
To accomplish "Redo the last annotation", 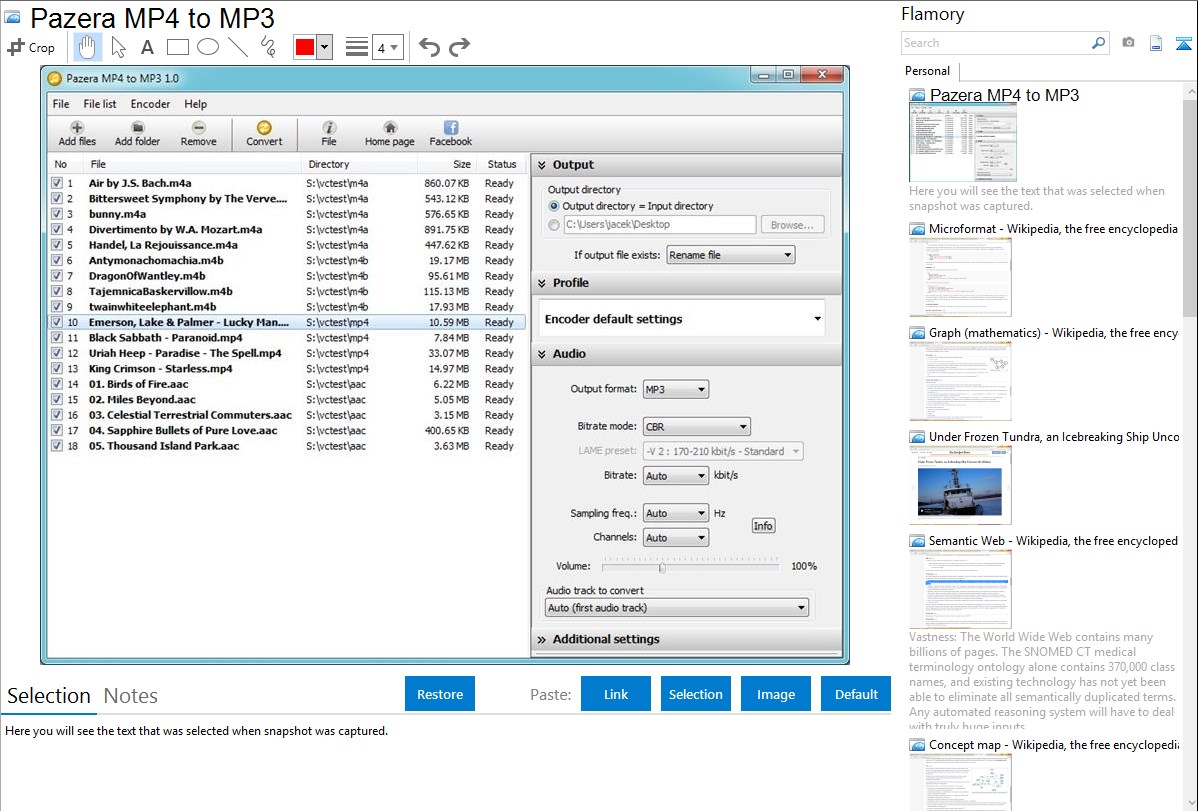I will [459, 47].
